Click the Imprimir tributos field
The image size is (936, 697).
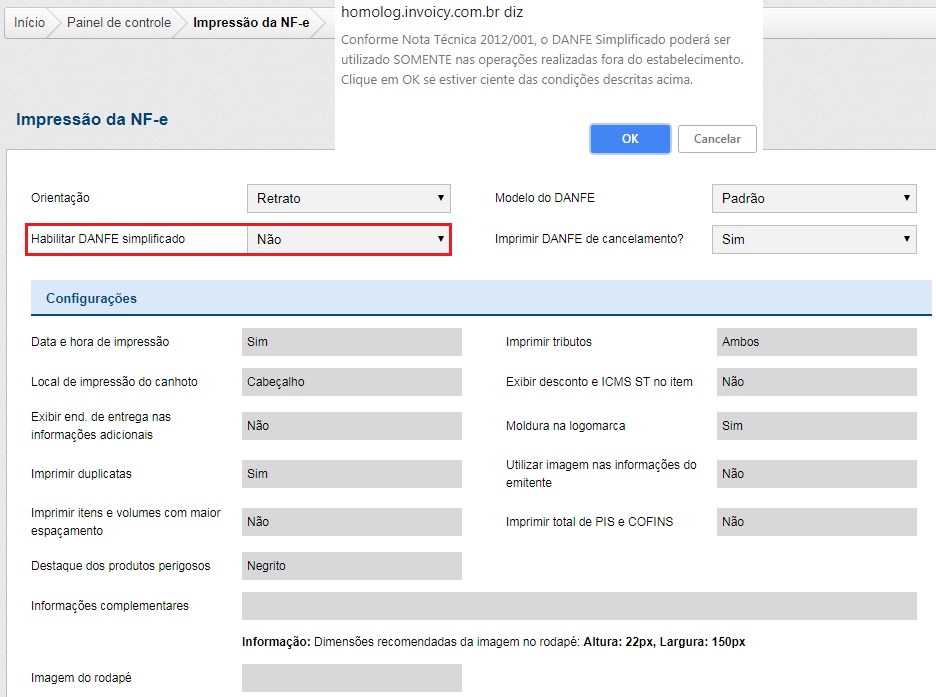tap(816, 342)
